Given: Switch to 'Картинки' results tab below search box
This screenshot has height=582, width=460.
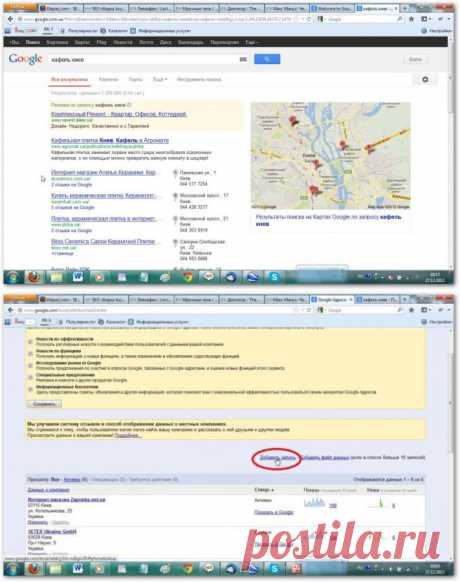Looking at the screenshot, I should pyautogui.click(x=108, y=79).
